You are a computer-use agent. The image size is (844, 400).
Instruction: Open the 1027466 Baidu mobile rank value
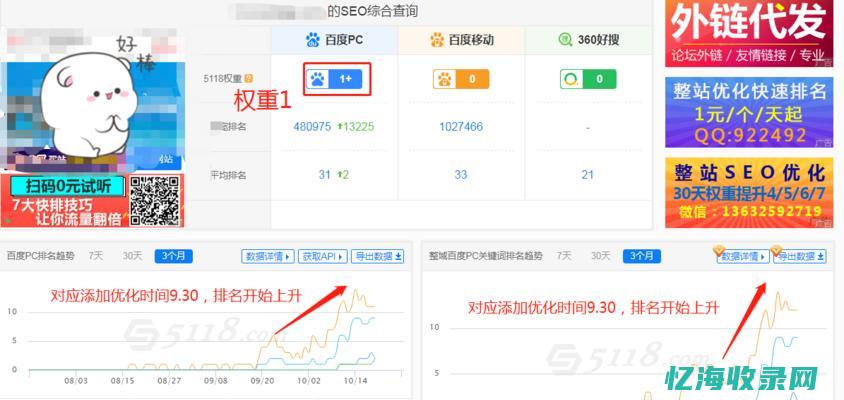(461, 127)
